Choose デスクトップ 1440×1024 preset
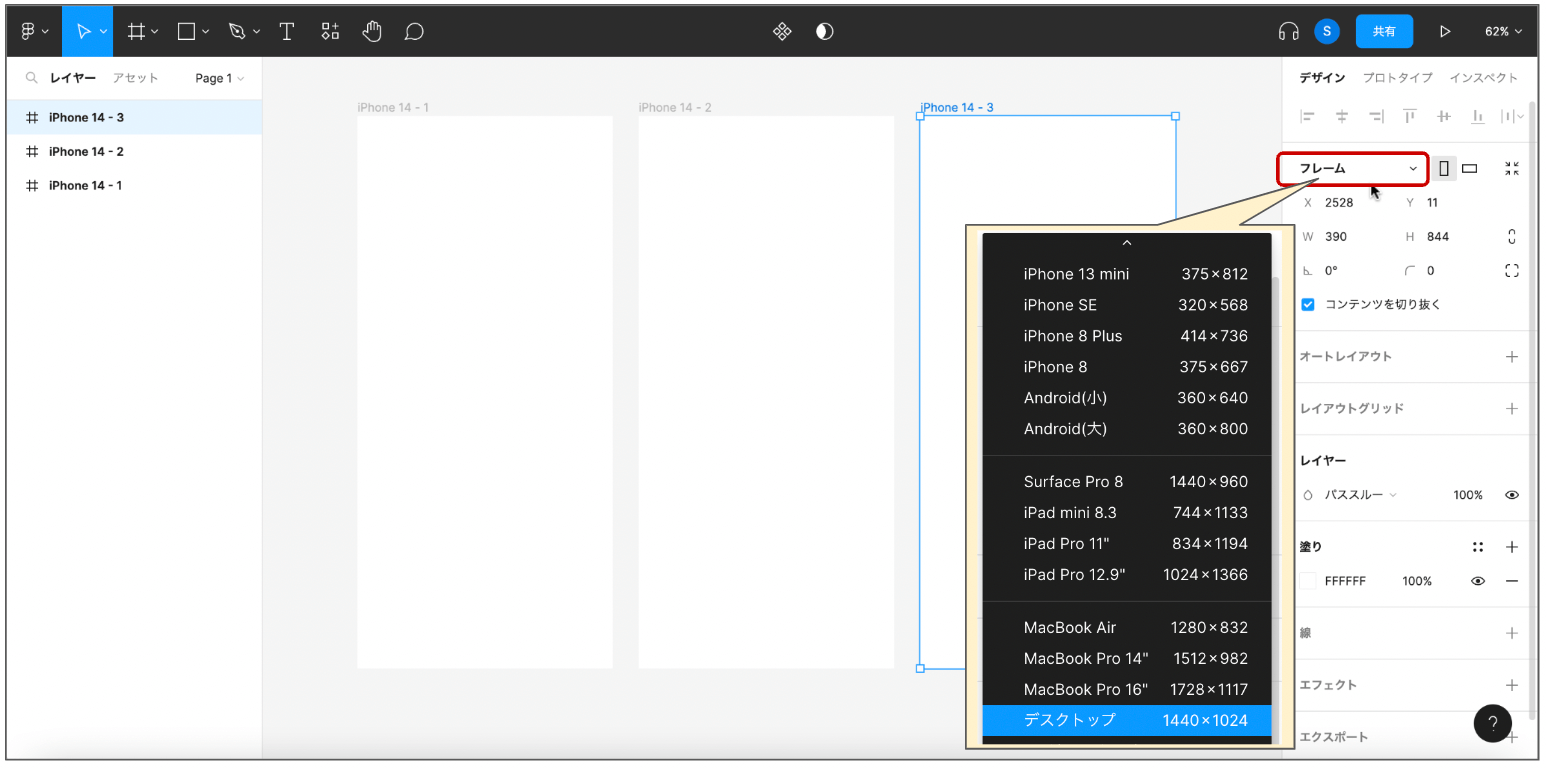Viewport: 1546px width, 768px height. tap(1126, 720)
